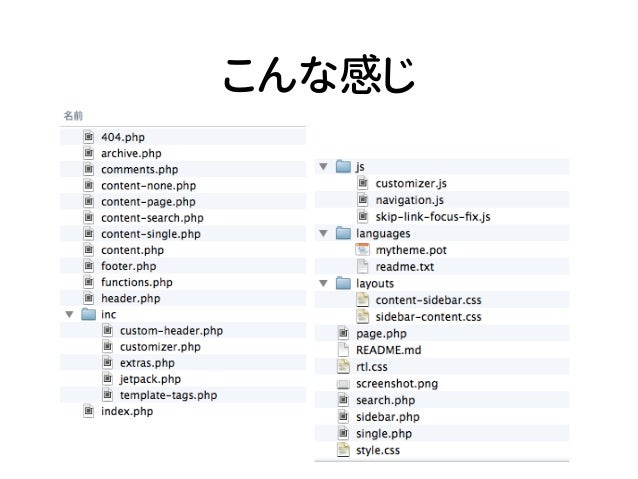Select the index.php file icon

pyautogui.click(x=88, y=411)
